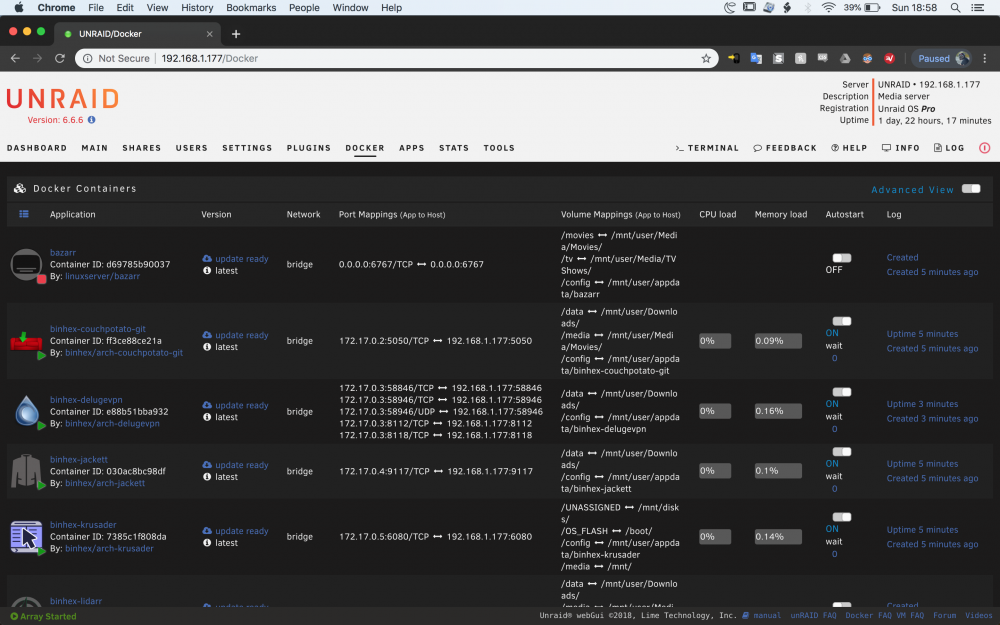Open Chrome's Bookmarks menu
The width and height of the screenshot is (1000, 625).
tap(251, 8)
